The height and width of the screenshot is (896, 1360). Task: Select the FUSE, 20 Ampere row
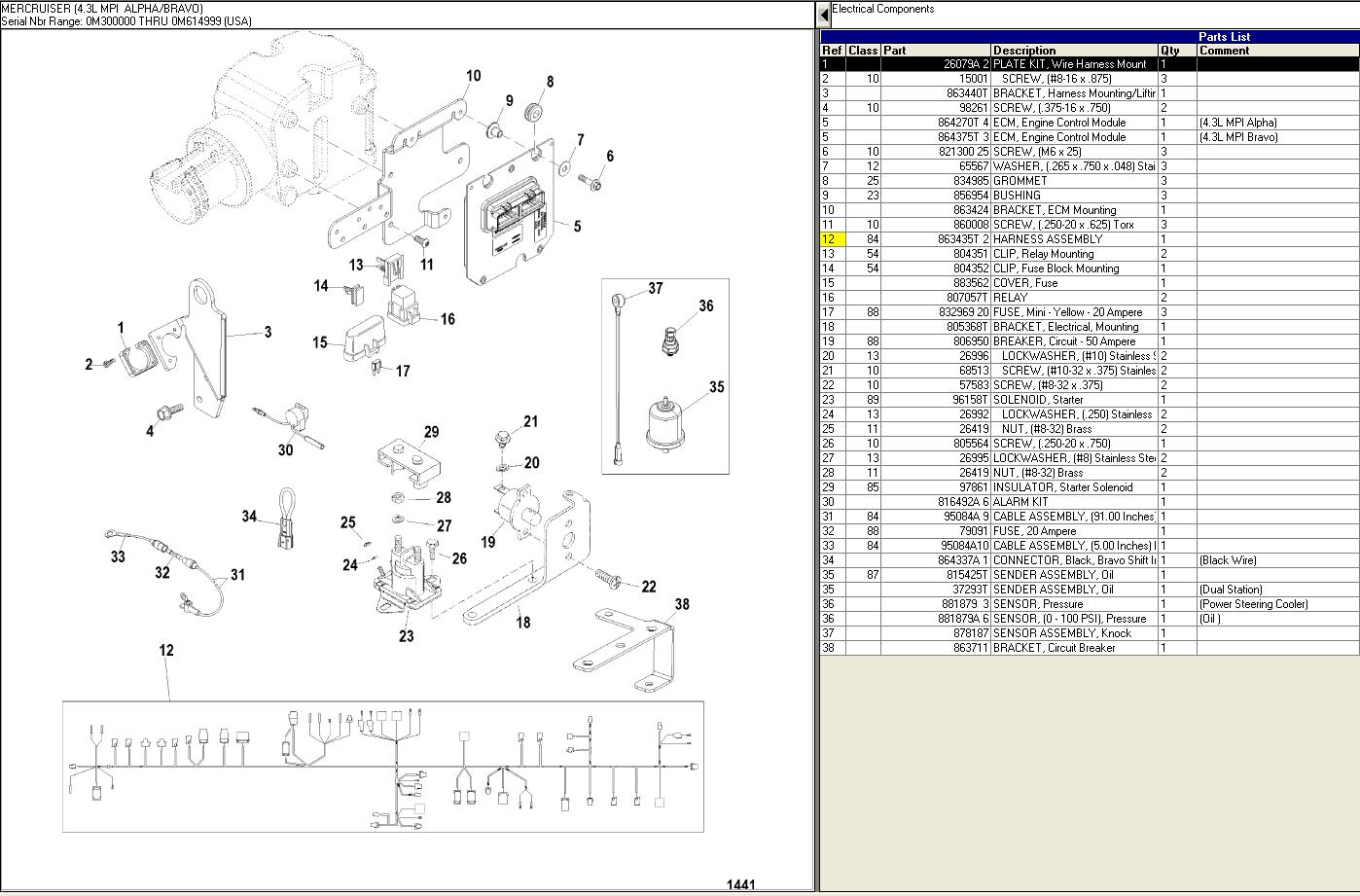[1090, 531]
